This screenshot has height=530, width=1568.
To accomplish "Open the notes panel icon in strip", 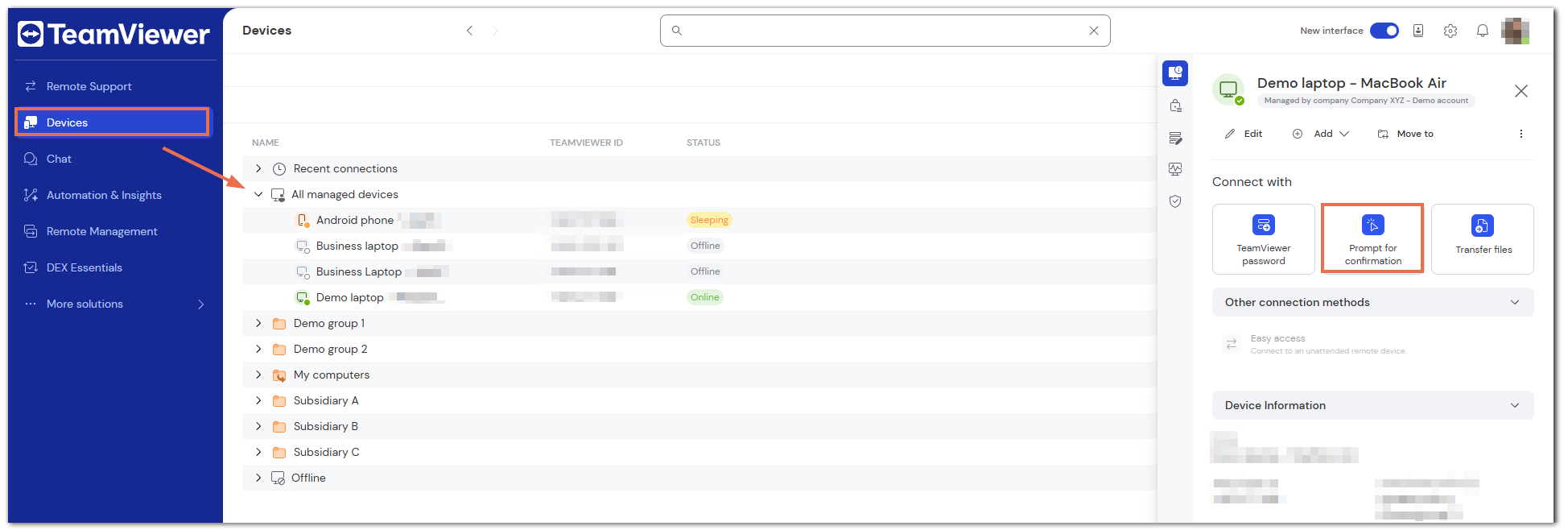I will 1175,138.
